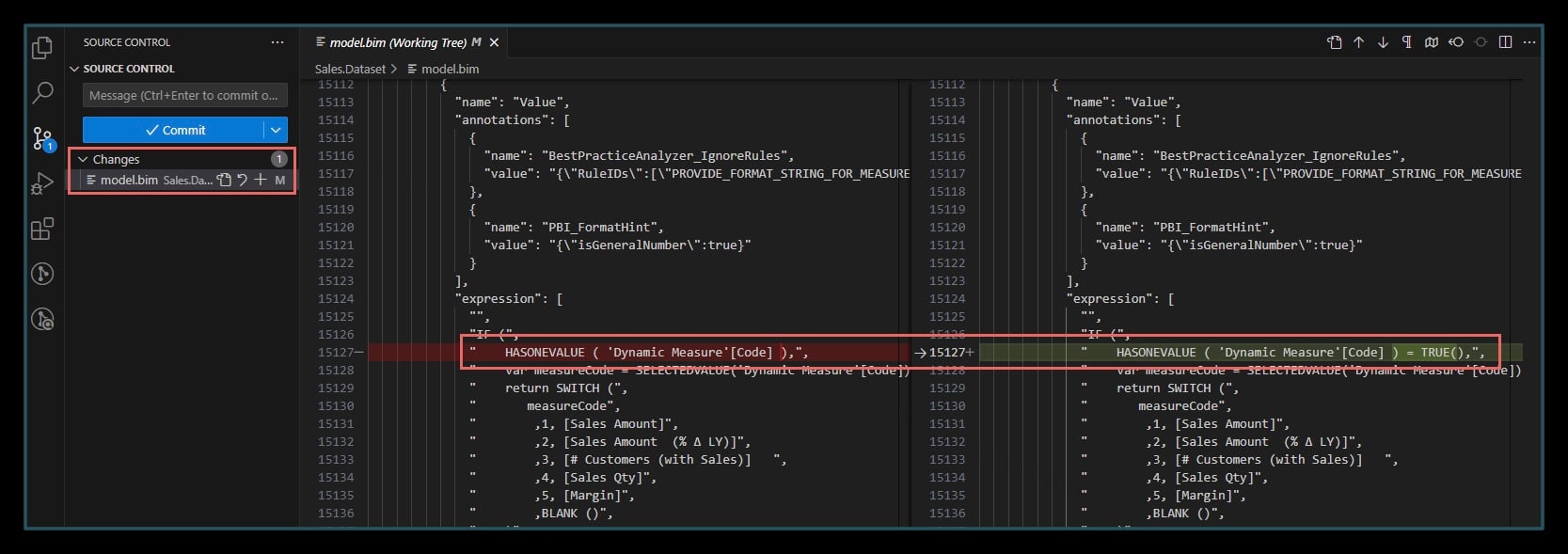The height and width of the screenshot is (554, 1568).
Task: Discard changes on model.bim row
Action: point(242,180)
